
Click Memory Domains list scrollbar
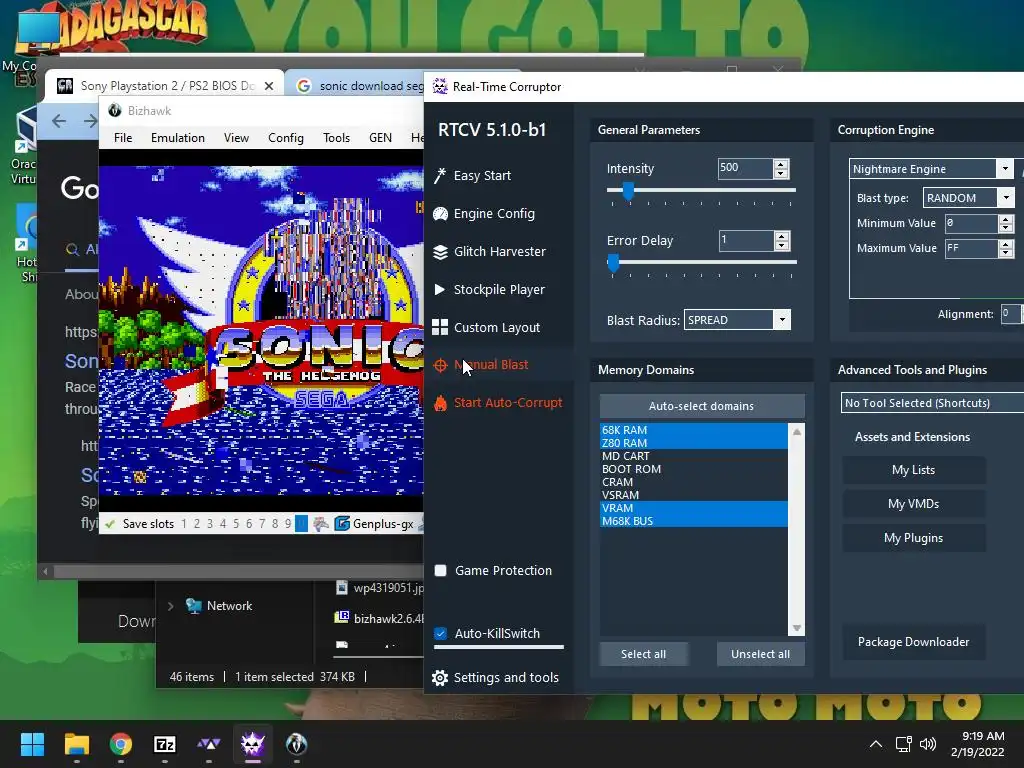[x=796, y=529]
